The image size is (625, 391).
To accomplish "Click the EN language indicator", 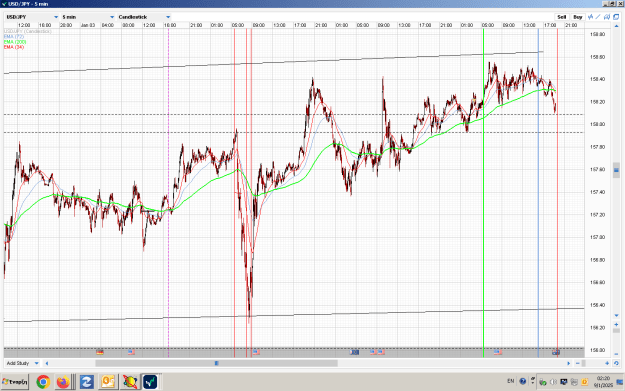I will tap(510, 381).
